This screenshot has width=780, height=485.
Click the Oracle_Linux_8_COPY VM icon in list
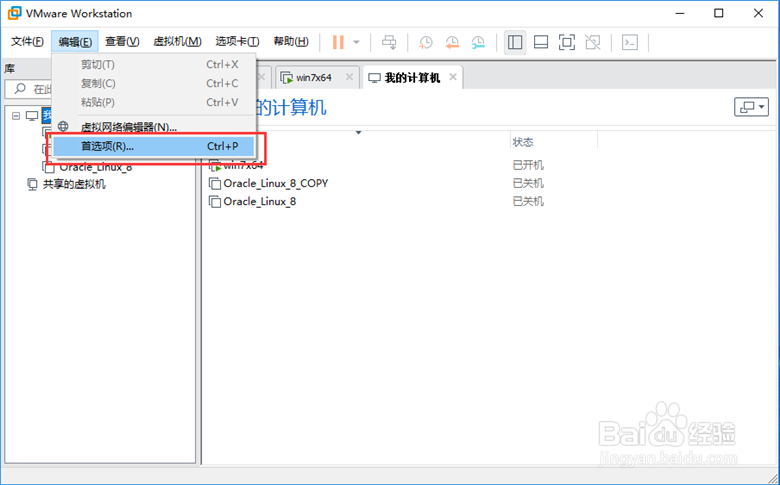pyautogui.click(x=214, y=184)
